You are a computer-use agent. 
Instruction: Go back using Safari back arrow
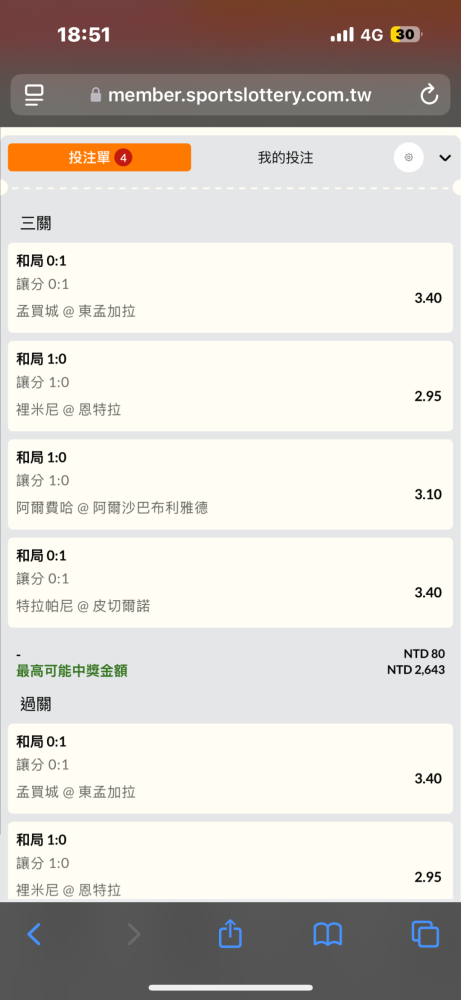tap(34, 934)
